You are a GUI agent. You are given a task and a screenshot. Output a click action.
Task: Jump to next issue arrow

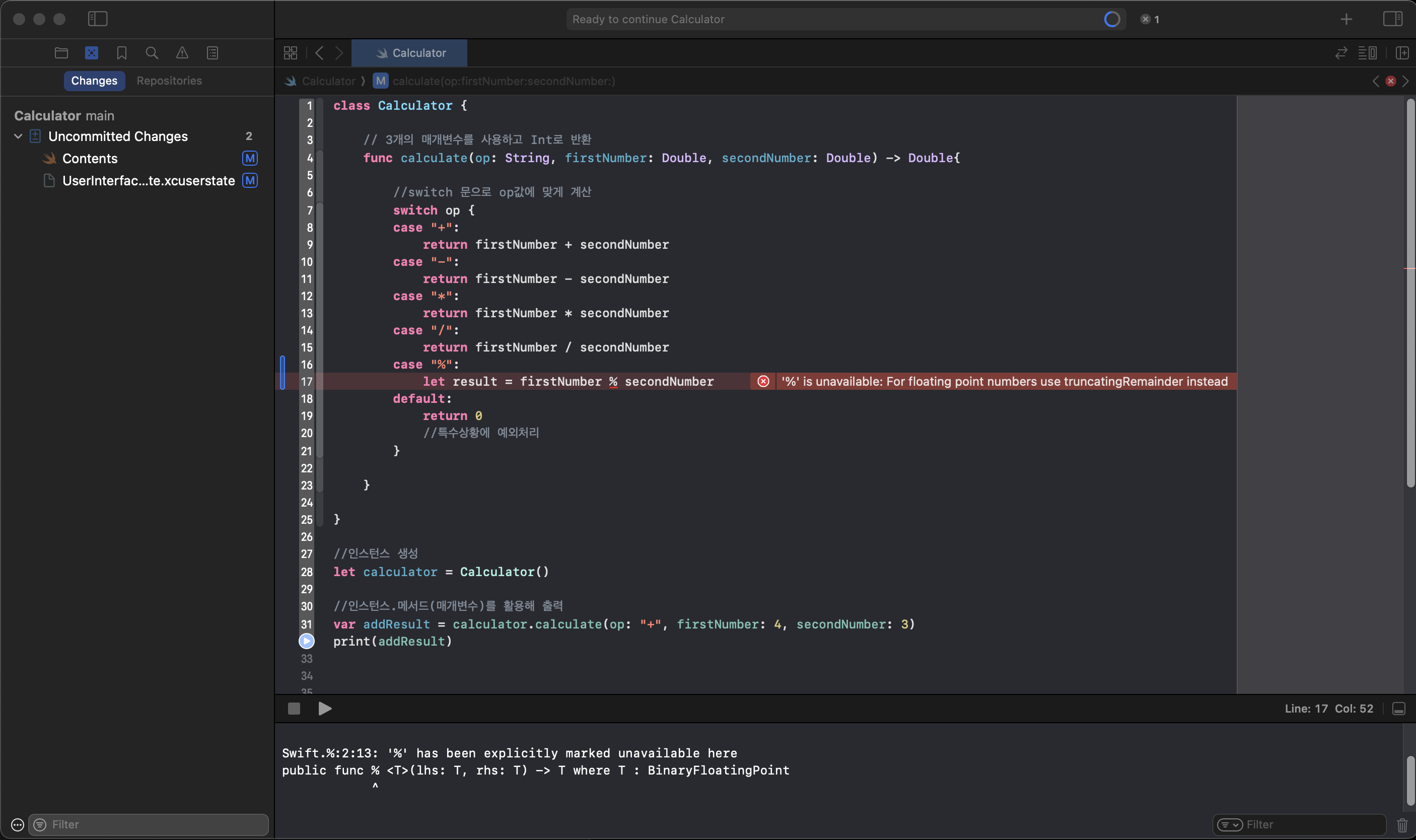pos(1405,81)
